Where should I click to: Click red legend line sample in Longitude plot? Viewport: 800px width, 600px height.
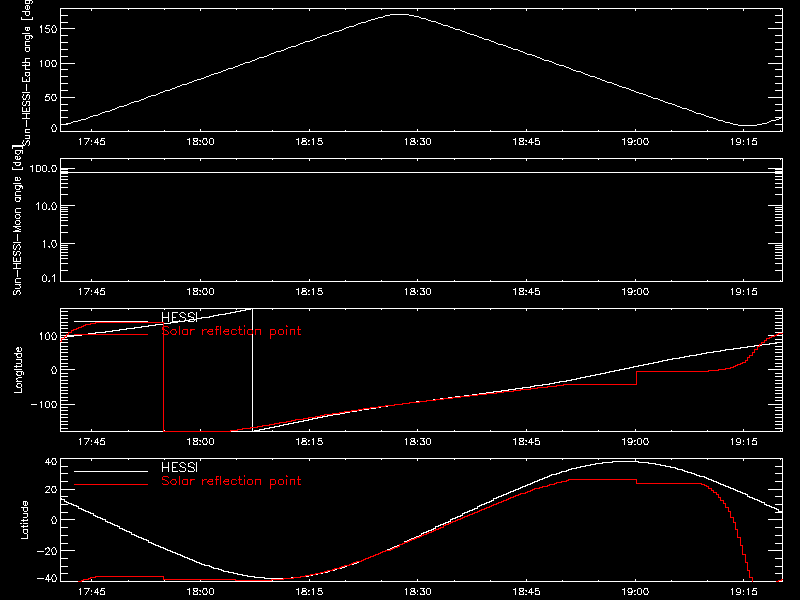(111, 335)
